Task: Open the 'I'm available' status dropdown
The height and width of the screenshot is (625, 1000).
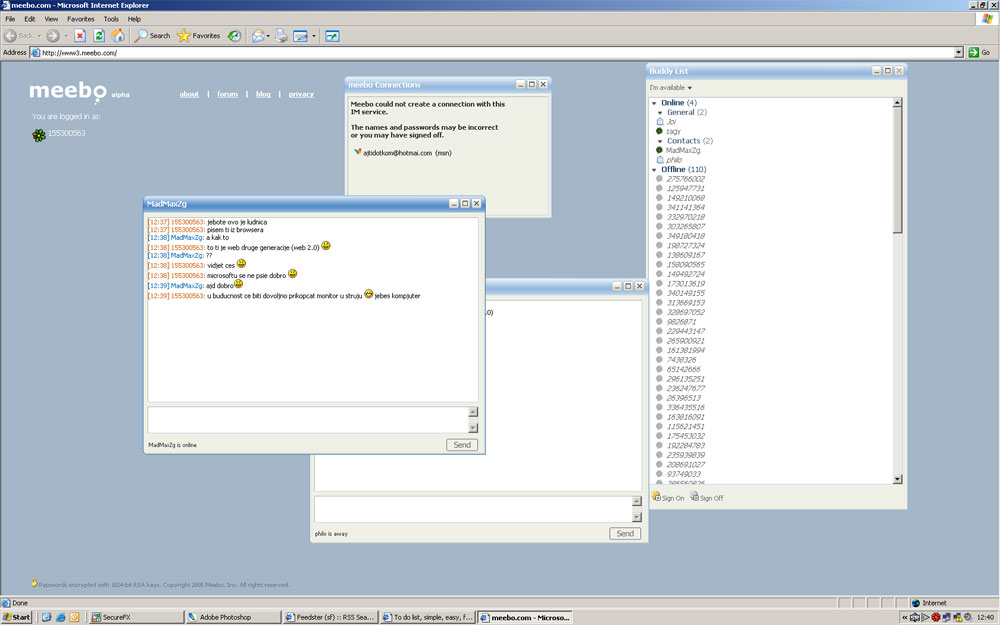Action: click(670, 88)
